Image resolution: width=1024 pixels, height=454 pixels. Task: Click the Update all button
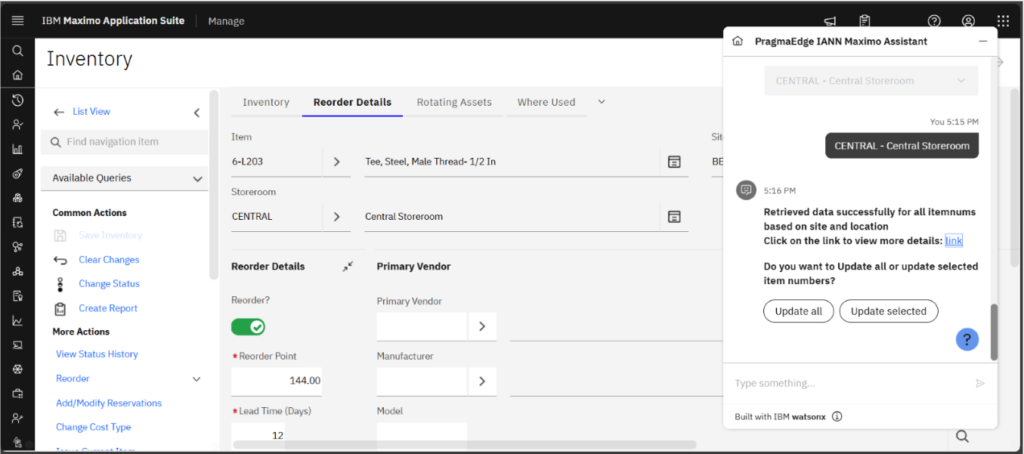[798, 311]
